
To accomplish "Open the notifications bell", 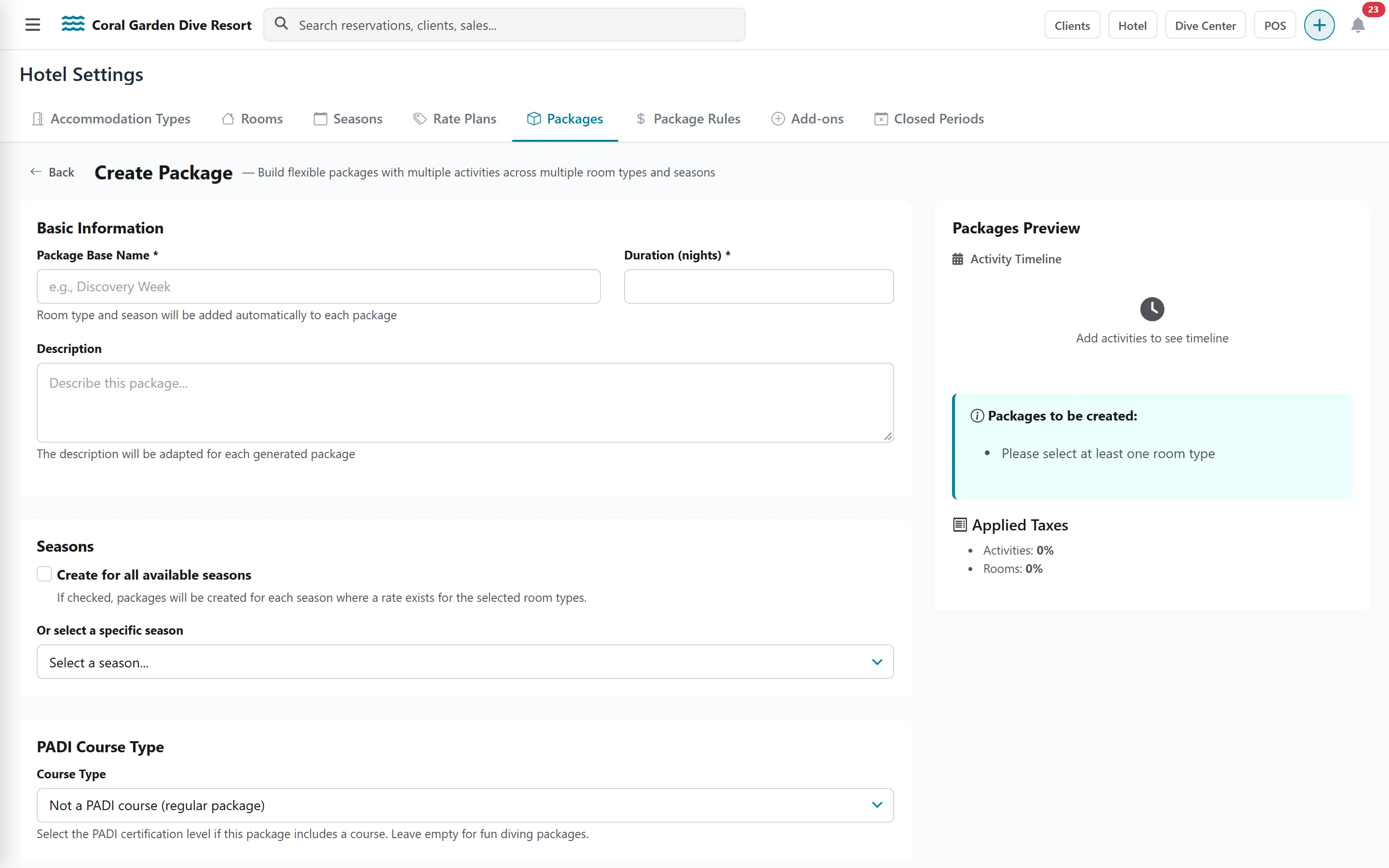I will click(1358, 25).
